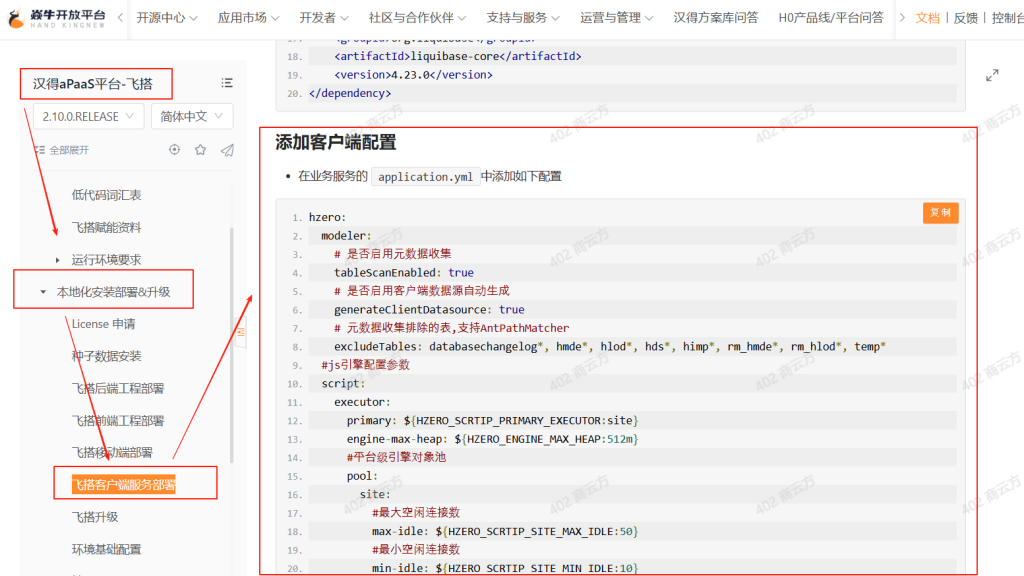The width and height of the screenshot is (1024, 576).
Task: Click the locate current page target icon
Action: 174,150
